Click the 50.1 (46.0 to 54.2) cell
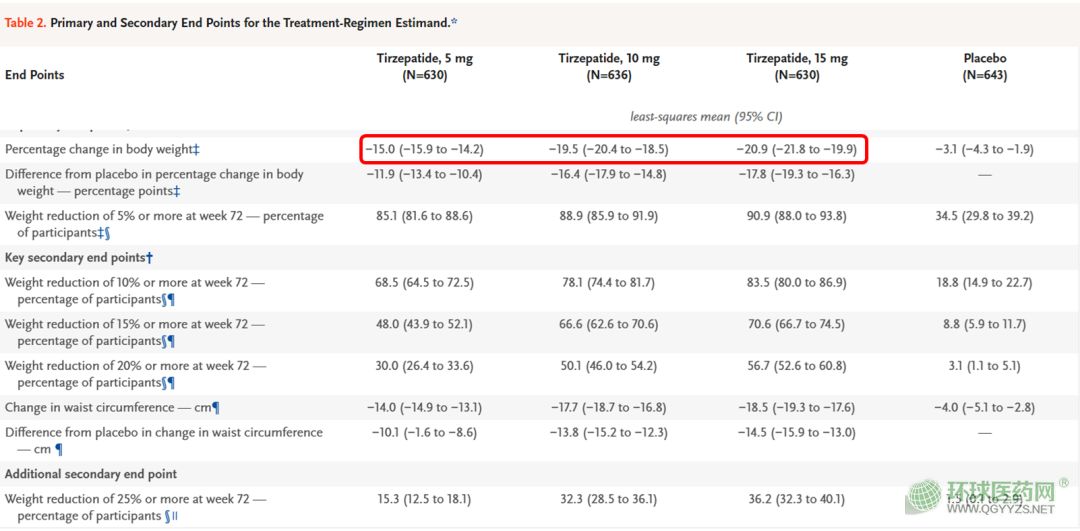 (x=609, y=366)
